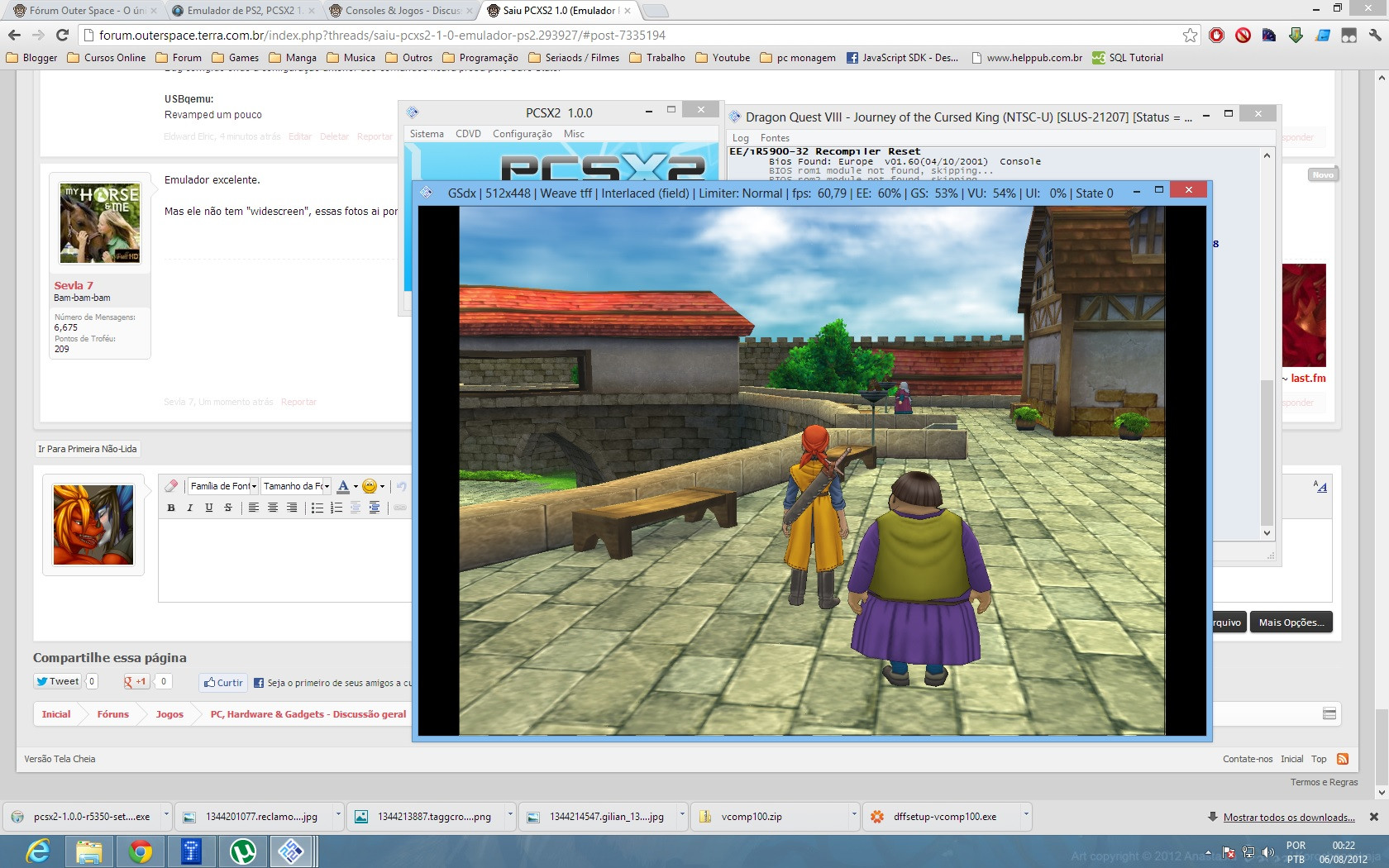The width and height of the screenshot is (1389, 868).
Task: Align text left in reply editor
Action: pos(254,508)
